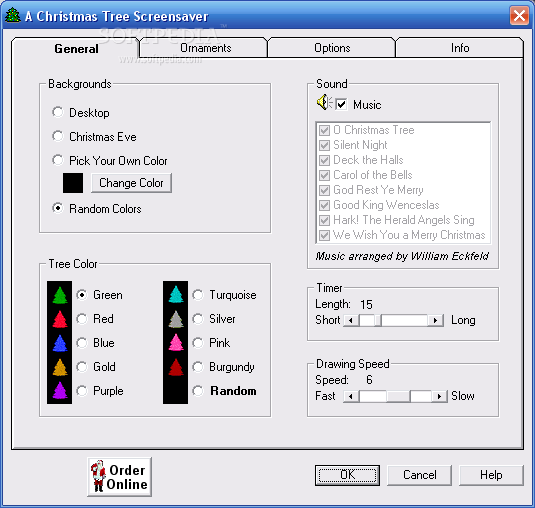Toggle Good King Wenceslas checkbox
Screen dimensions: 535x508
click(324, 205)
